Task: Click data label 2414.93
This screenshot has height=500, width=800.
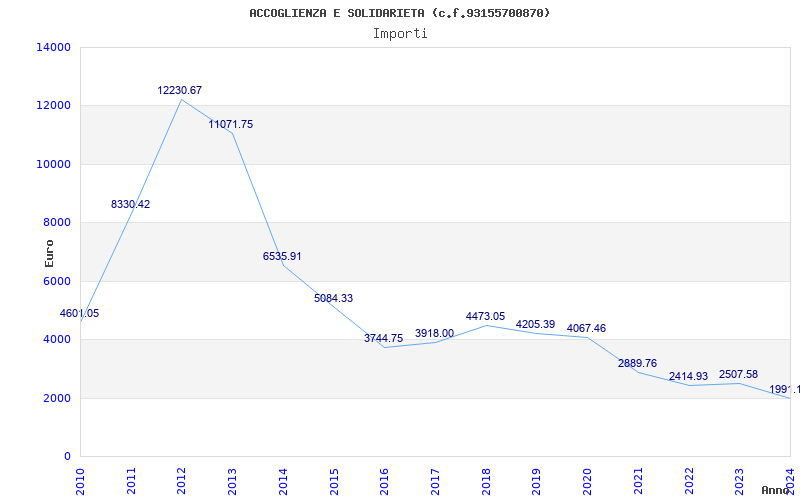Action: click(689, 377)
